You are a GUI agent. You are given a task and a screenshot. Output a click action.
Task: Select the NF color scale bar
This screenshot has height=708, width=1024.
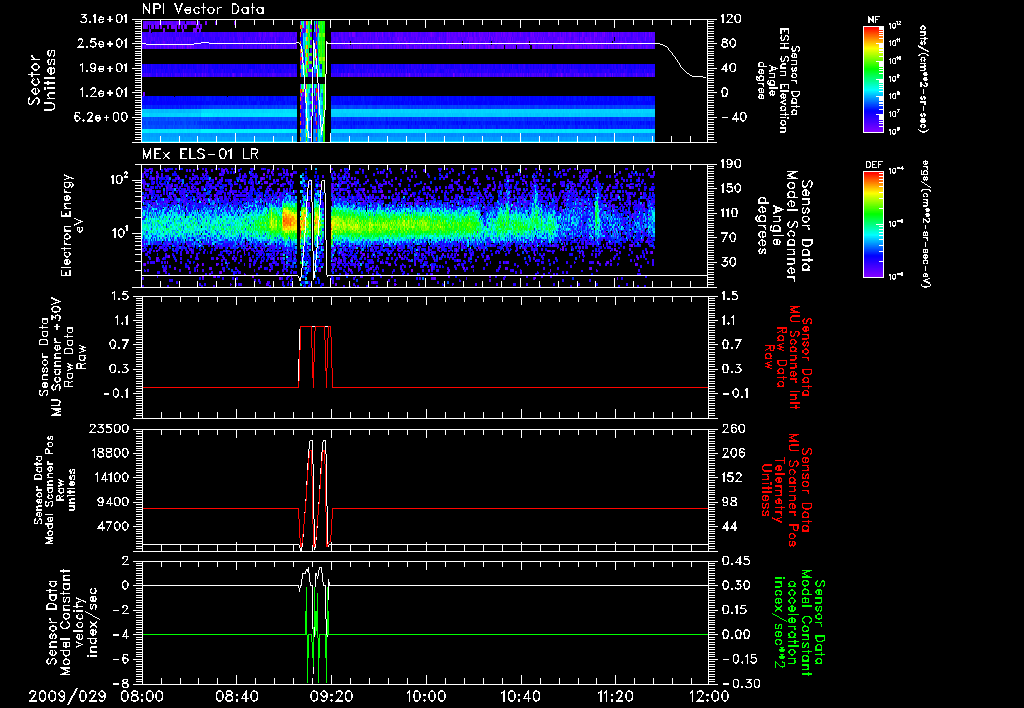coord(873,78)
